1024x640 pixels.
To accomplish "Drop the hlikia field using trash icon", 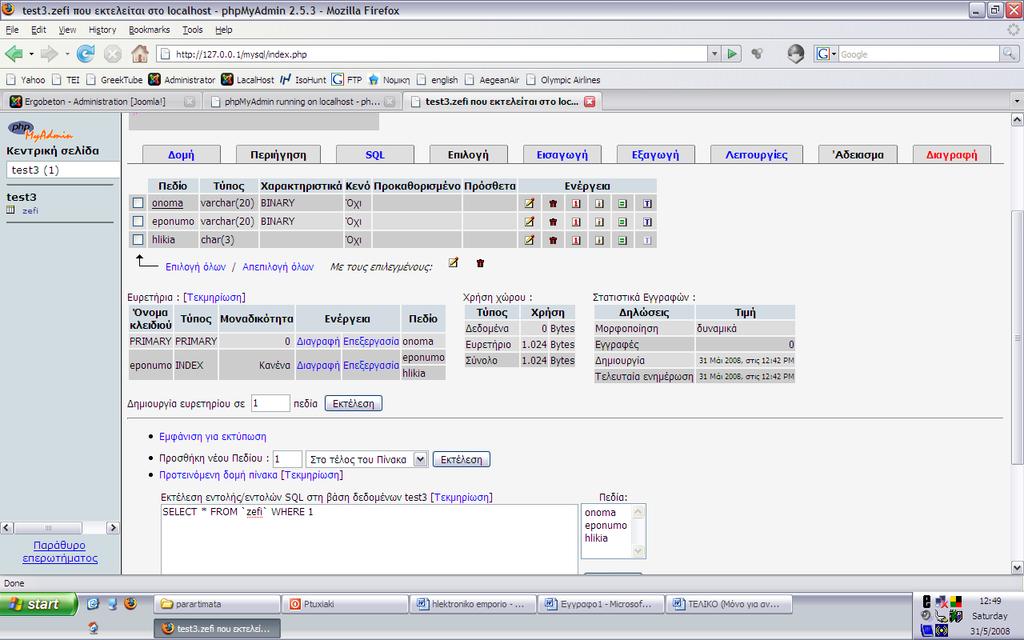I will [553, 240].
